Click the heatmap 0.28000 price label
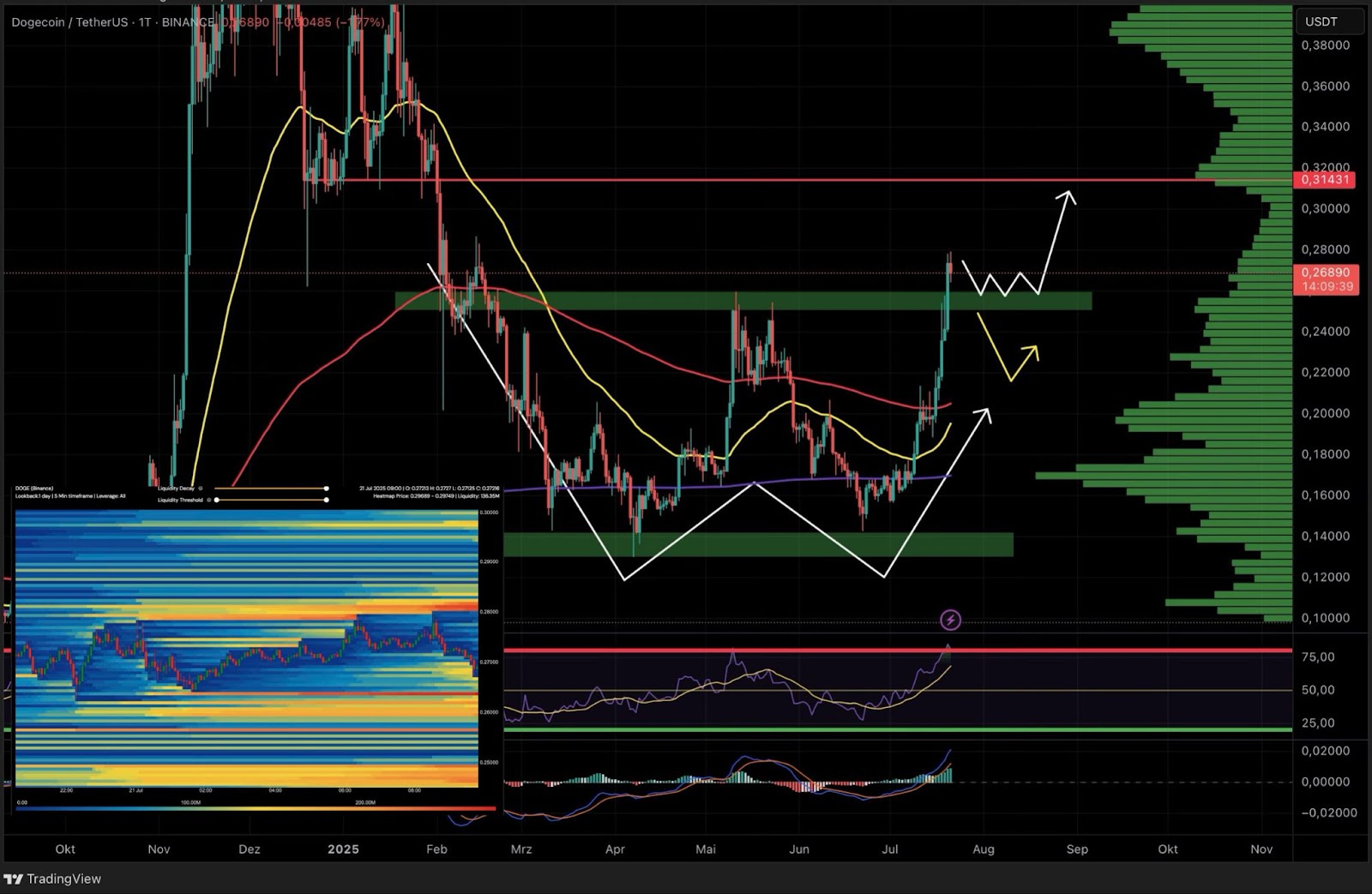1372x894 pixels. (489, 612)
